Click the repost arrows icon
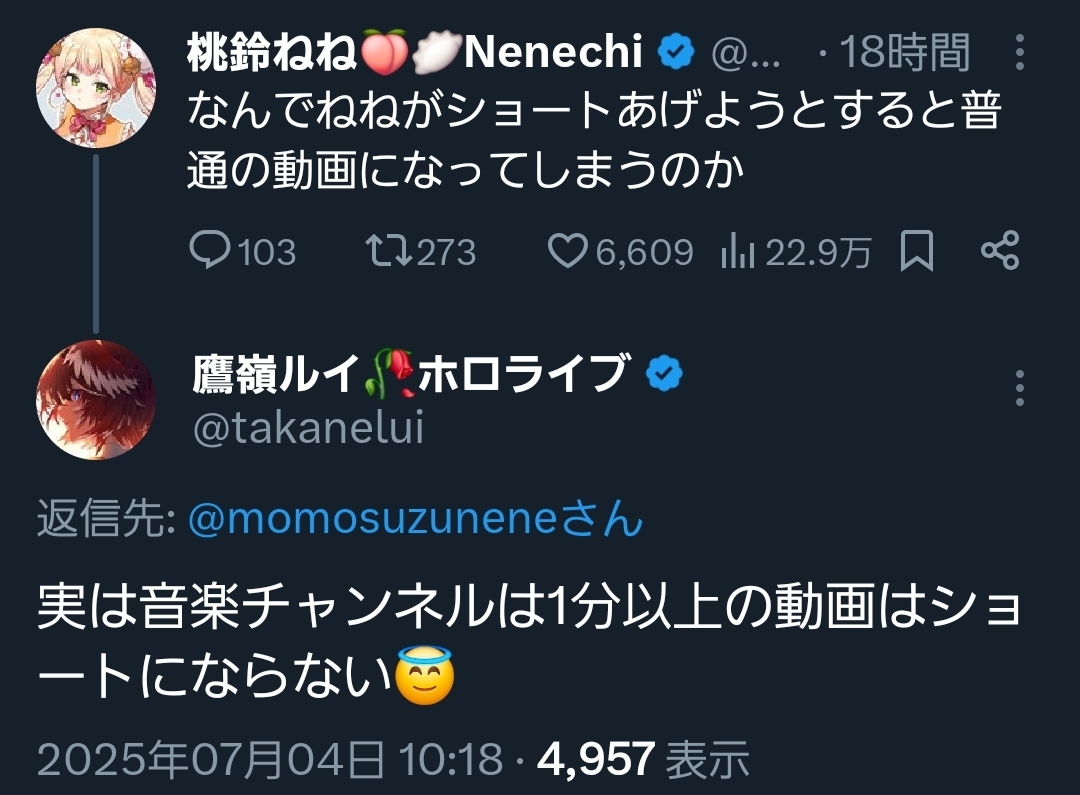 pos(388,251)
